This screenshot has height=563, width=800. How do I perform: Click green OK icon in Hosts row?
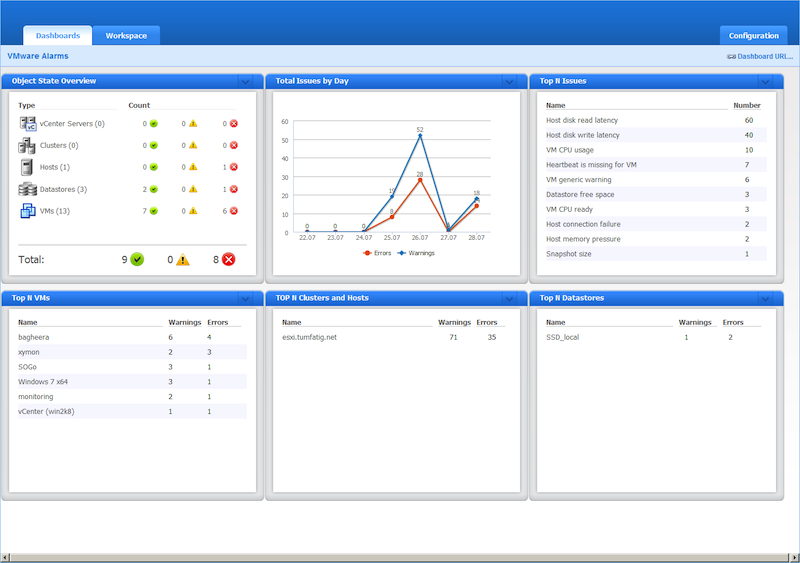pos(154,167)
